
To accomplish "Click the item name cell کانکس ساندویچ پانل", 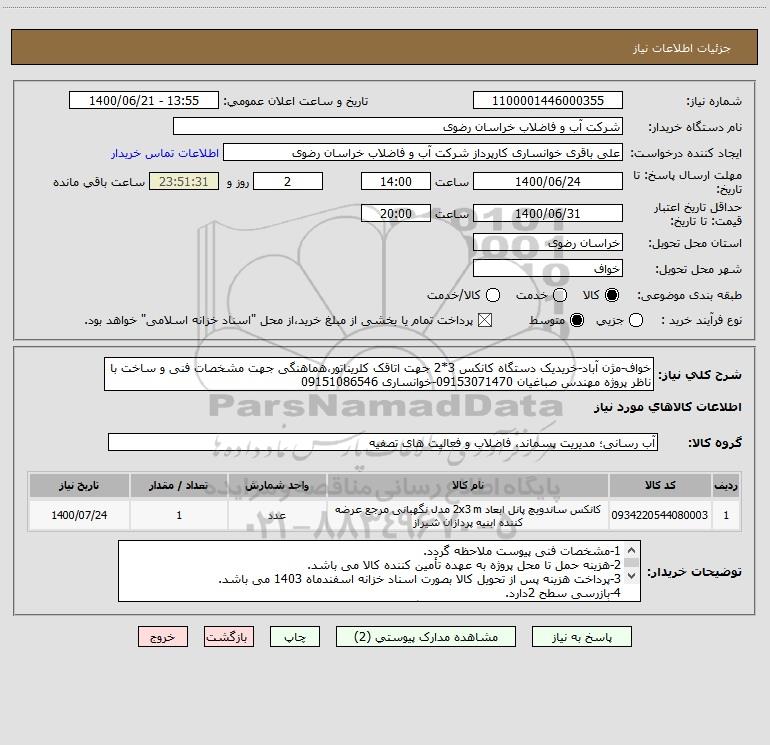I will pyautogui.click(x=468, y=516).
